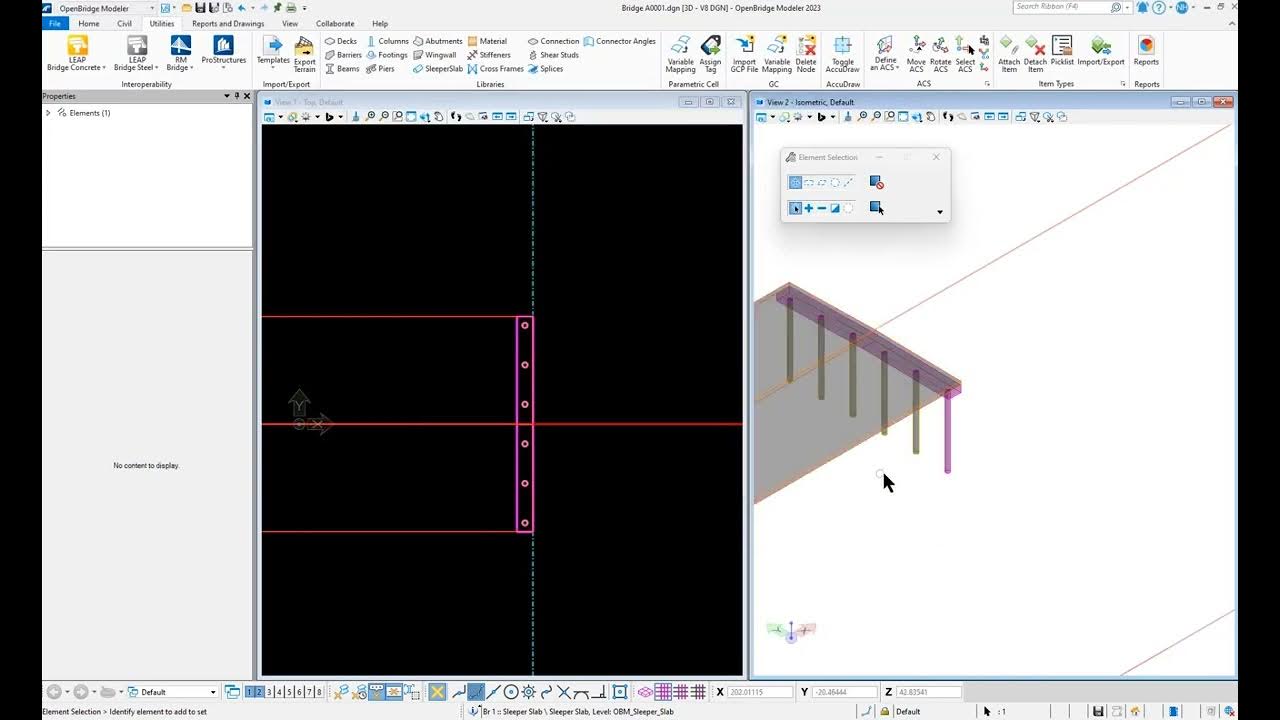Click the Assign Tag tool
The height and width of the screenshot is (720, 1280).
tap(711, 54)
